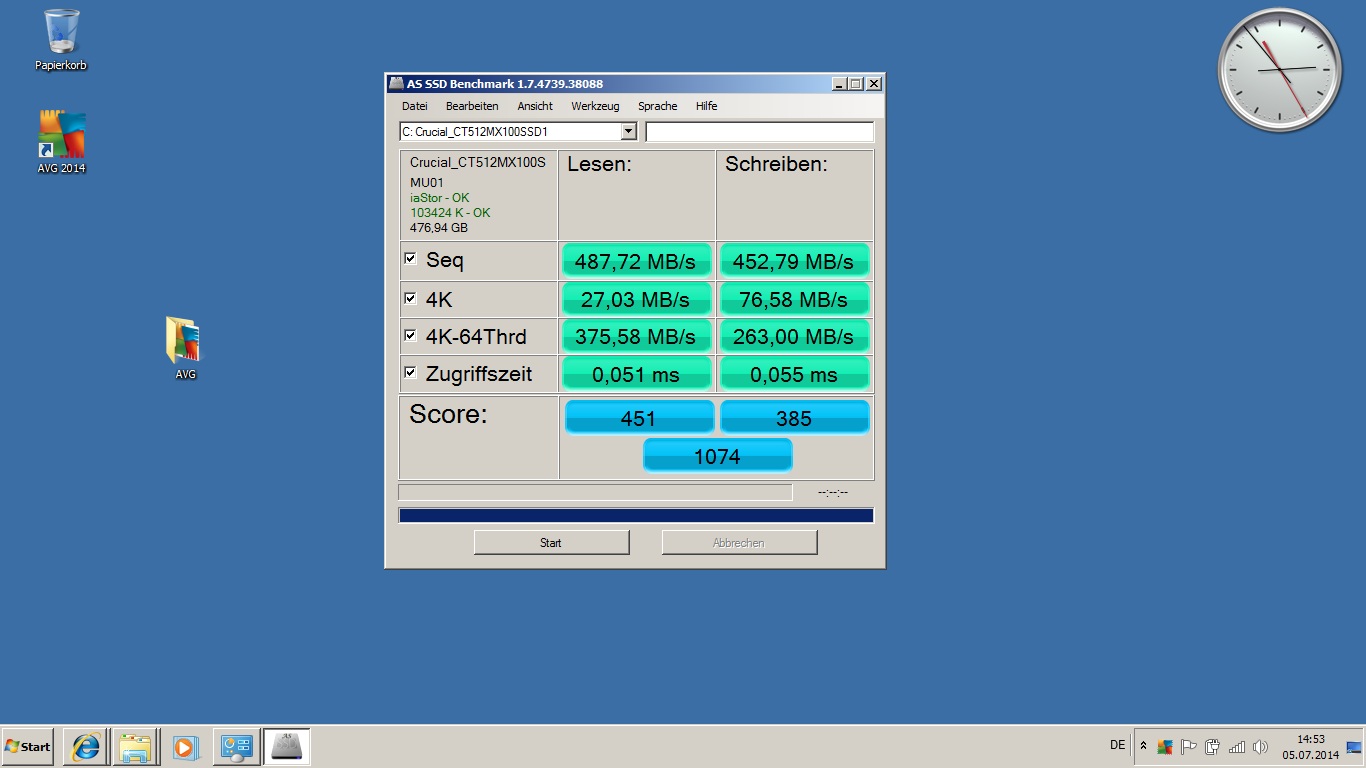Image resolution: width=1366 pixels, height=768 pixels.
Task: Click 4K read result 27,03 MB/s
Action: tap(636, 299)
